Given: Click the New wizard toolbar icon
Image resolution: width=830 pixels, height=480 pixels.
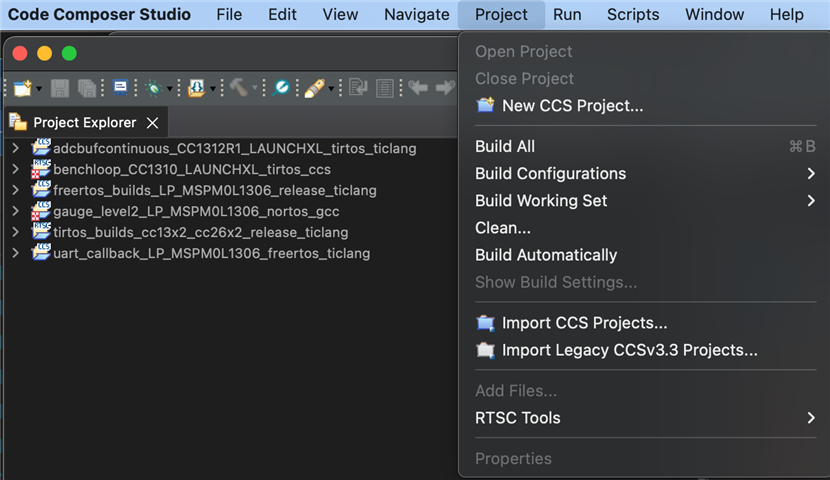Looking at the screenshot, I should coord(23,88).
